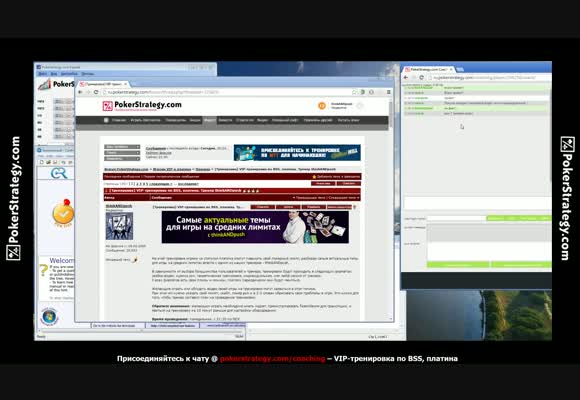
Task: Click the first dark red reply button in the post header
Action: 263,207
